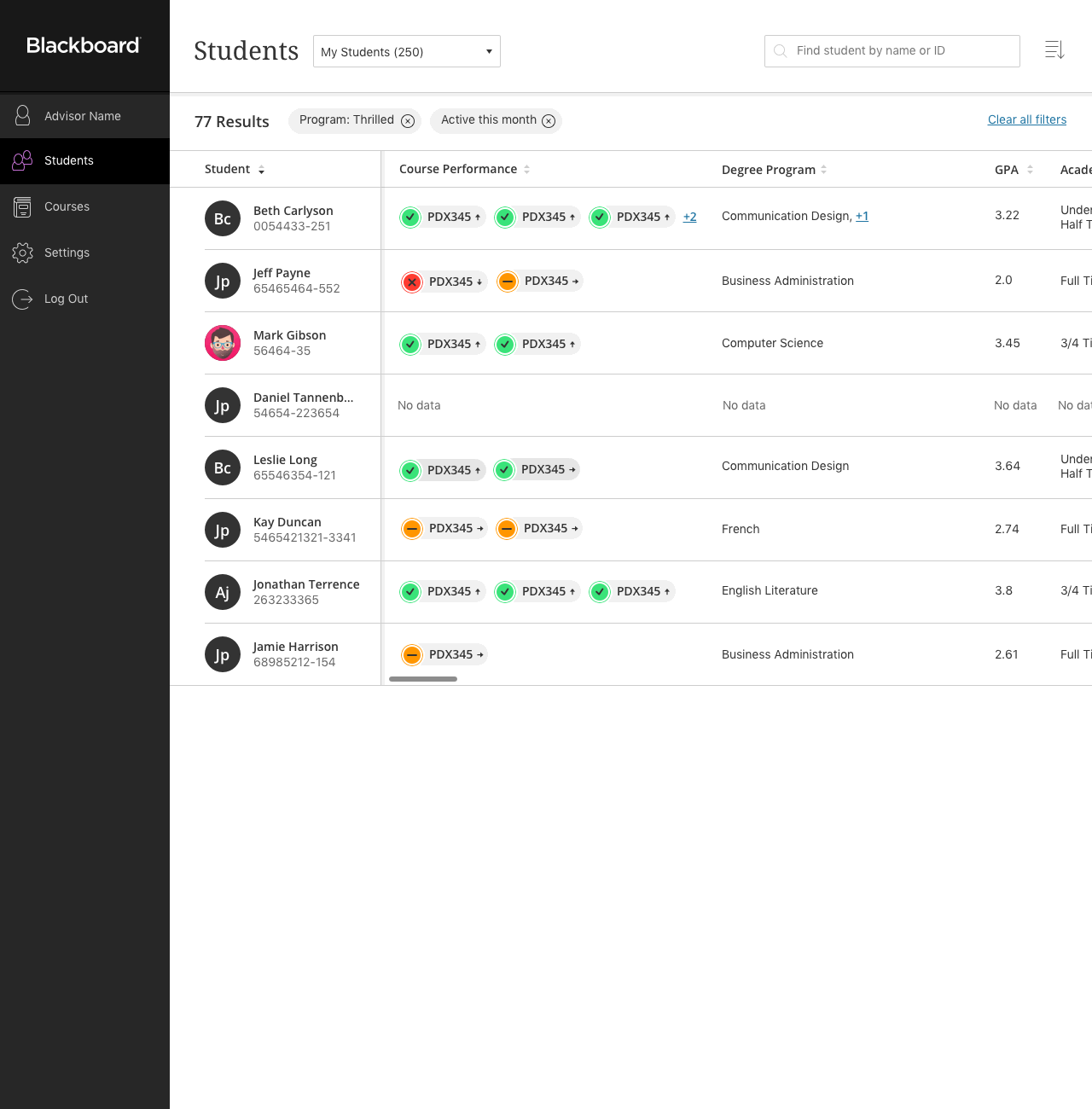The height and width of the screenshot is (1109, 1092).
Task: Sort by the GPA column
Action: point(1030,170)
